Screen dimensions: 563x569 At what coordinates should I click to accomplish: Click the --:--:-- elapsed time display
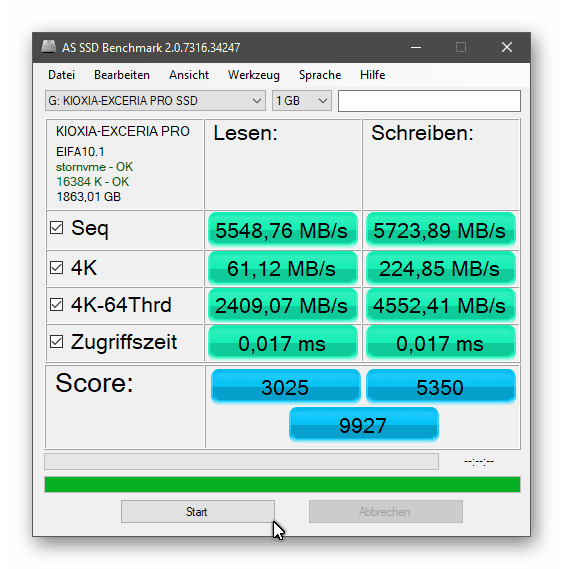[479, 462]
